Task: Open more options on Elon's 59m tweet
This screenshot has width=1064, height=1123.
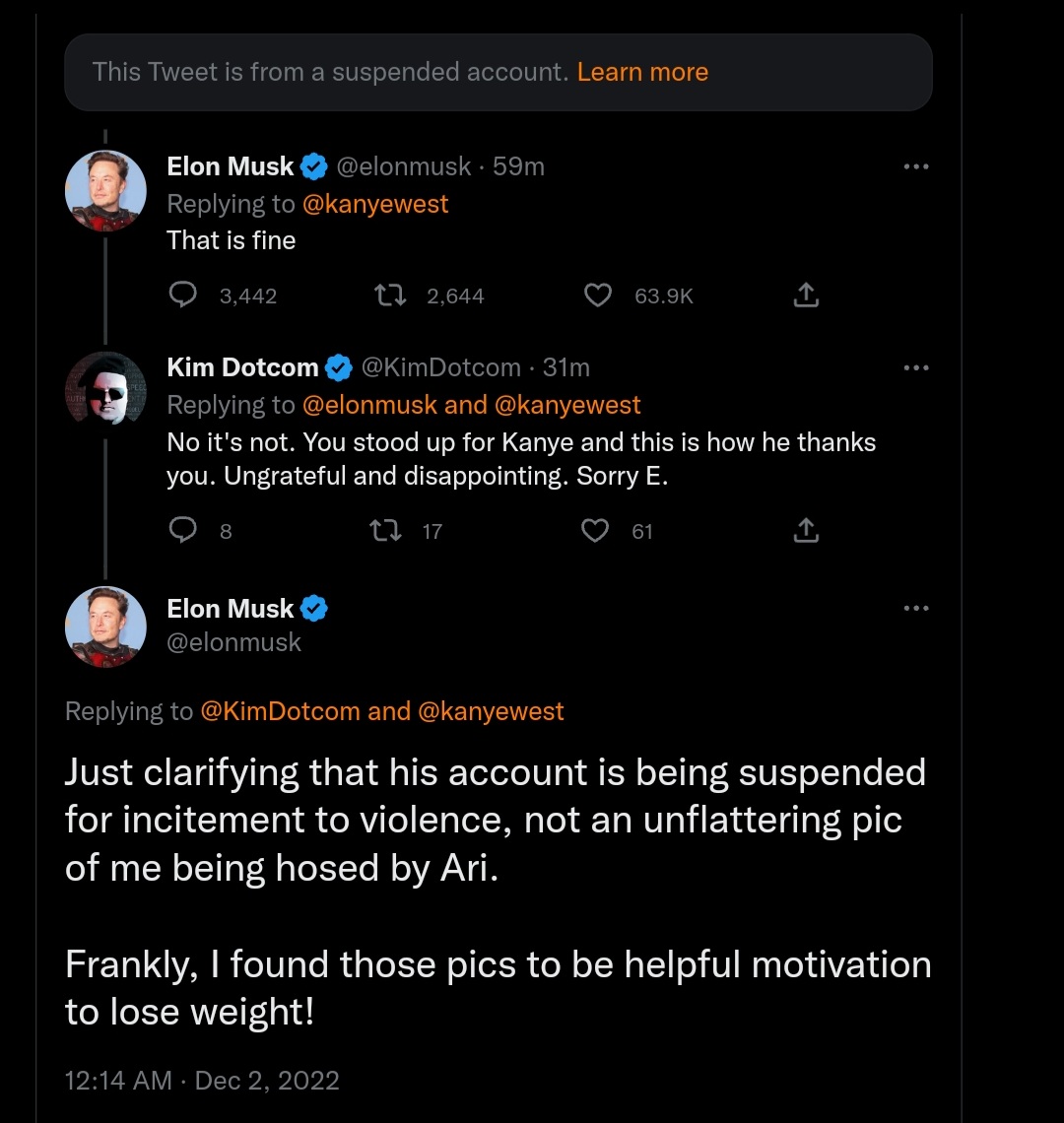Action: click(915, 166)
